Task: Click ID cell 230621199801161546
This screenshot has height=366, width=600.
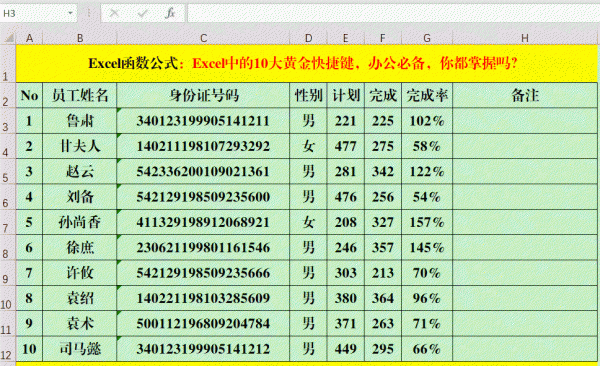Action: pyautogui.click(x=203, y=248)
